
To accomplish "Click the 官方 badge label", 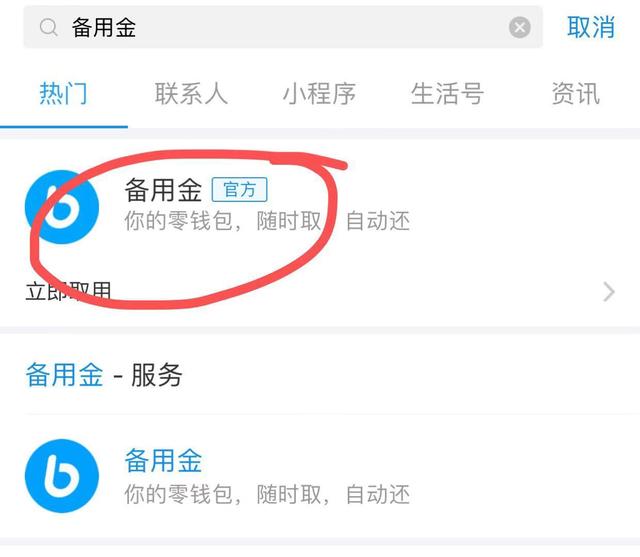I will [x=240, y=190].
